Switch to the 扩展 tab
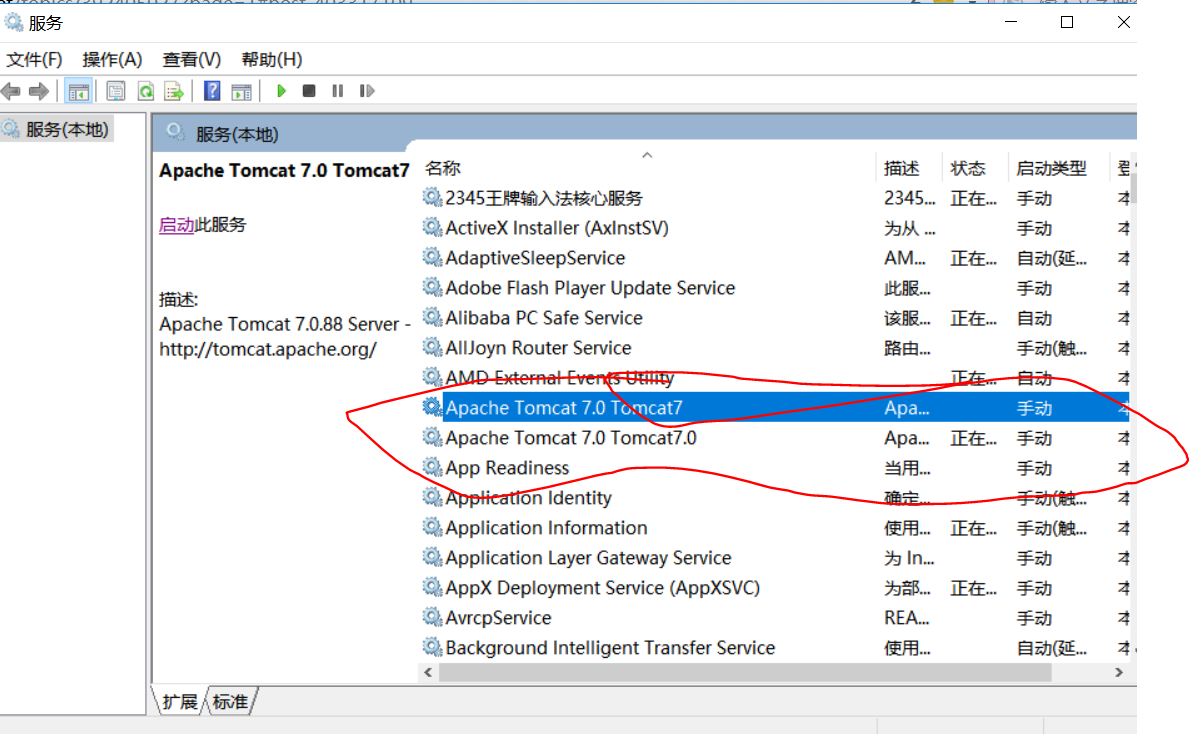Viewport: 1189px width, 734px height. (180, 701)
